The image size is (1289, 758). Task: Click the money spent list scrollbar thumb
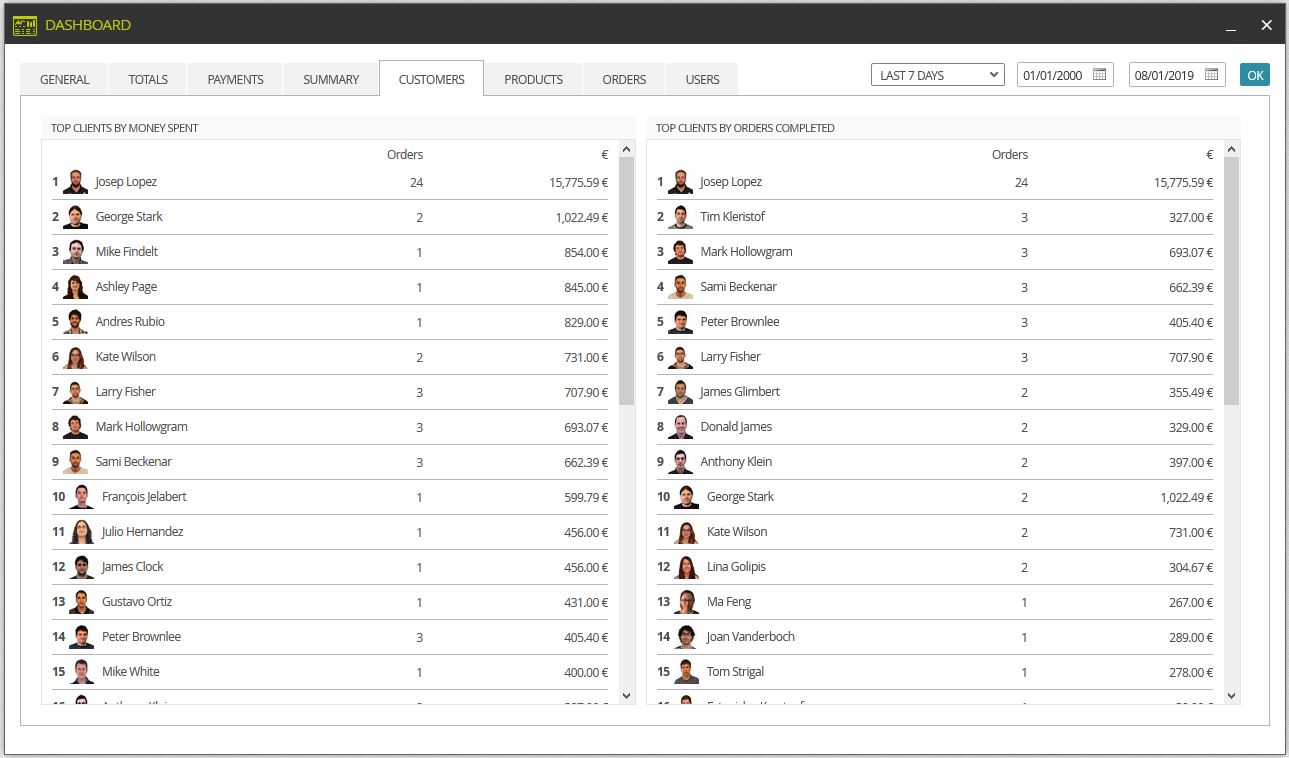point(627,281)
